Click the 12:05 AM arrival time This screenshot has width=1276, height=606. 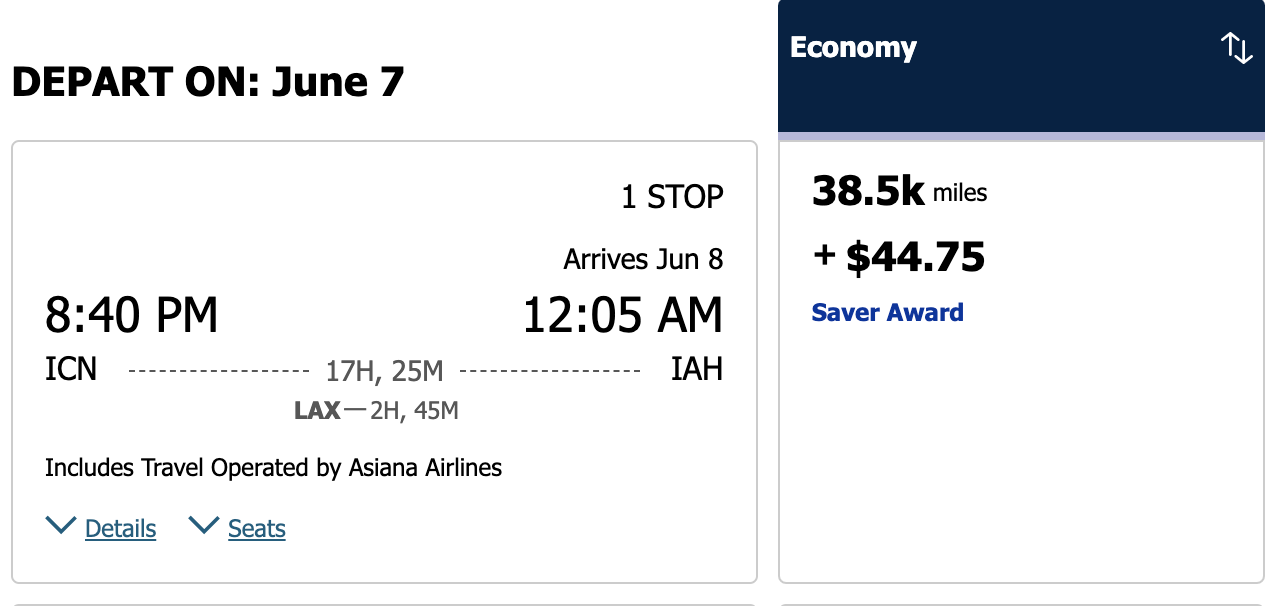pos(622,316)
